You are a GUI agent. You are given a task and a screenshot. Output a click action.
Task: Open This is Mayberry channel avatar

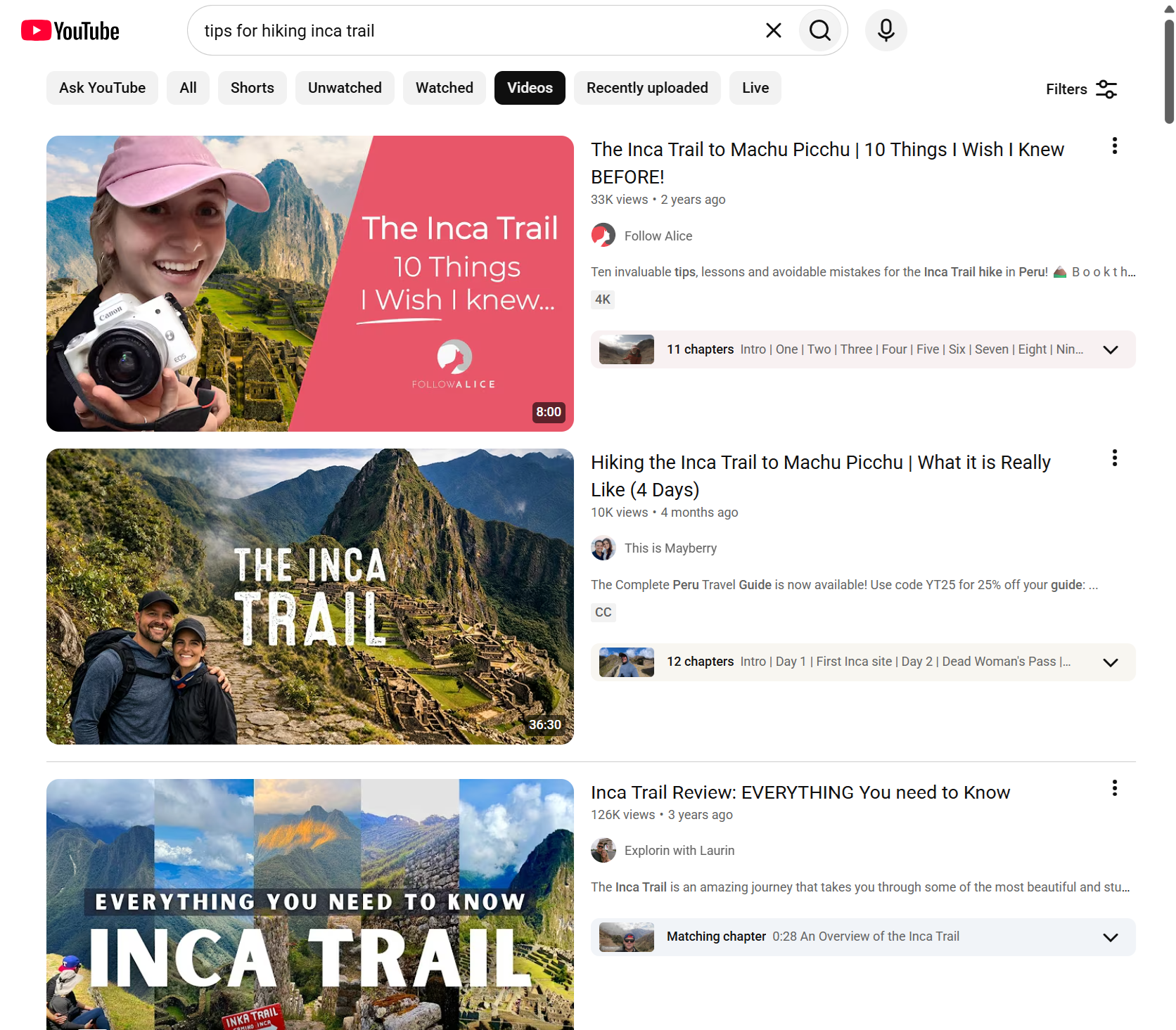[603, 548]
